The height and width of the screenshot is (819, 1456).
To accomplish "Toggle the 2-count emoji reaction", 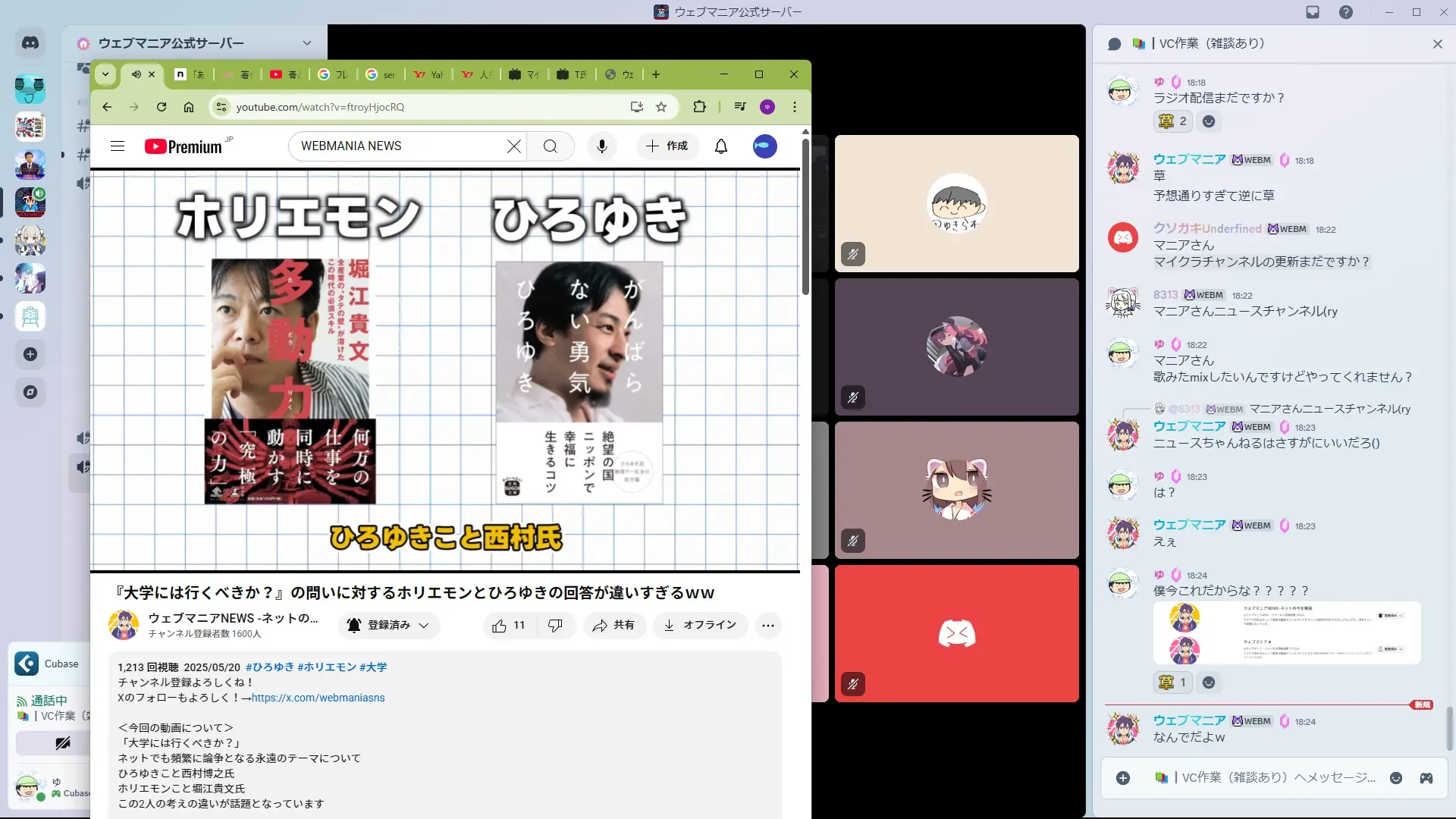I will point(1172,121).
